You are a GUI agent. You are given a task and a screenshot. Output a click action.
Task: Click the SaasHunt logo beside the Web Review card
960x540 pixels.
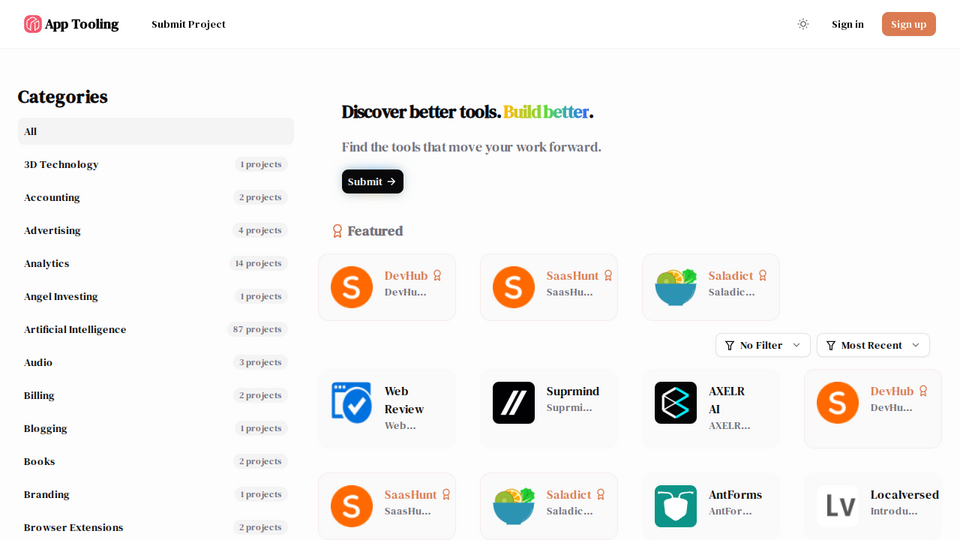pos(351,506)
